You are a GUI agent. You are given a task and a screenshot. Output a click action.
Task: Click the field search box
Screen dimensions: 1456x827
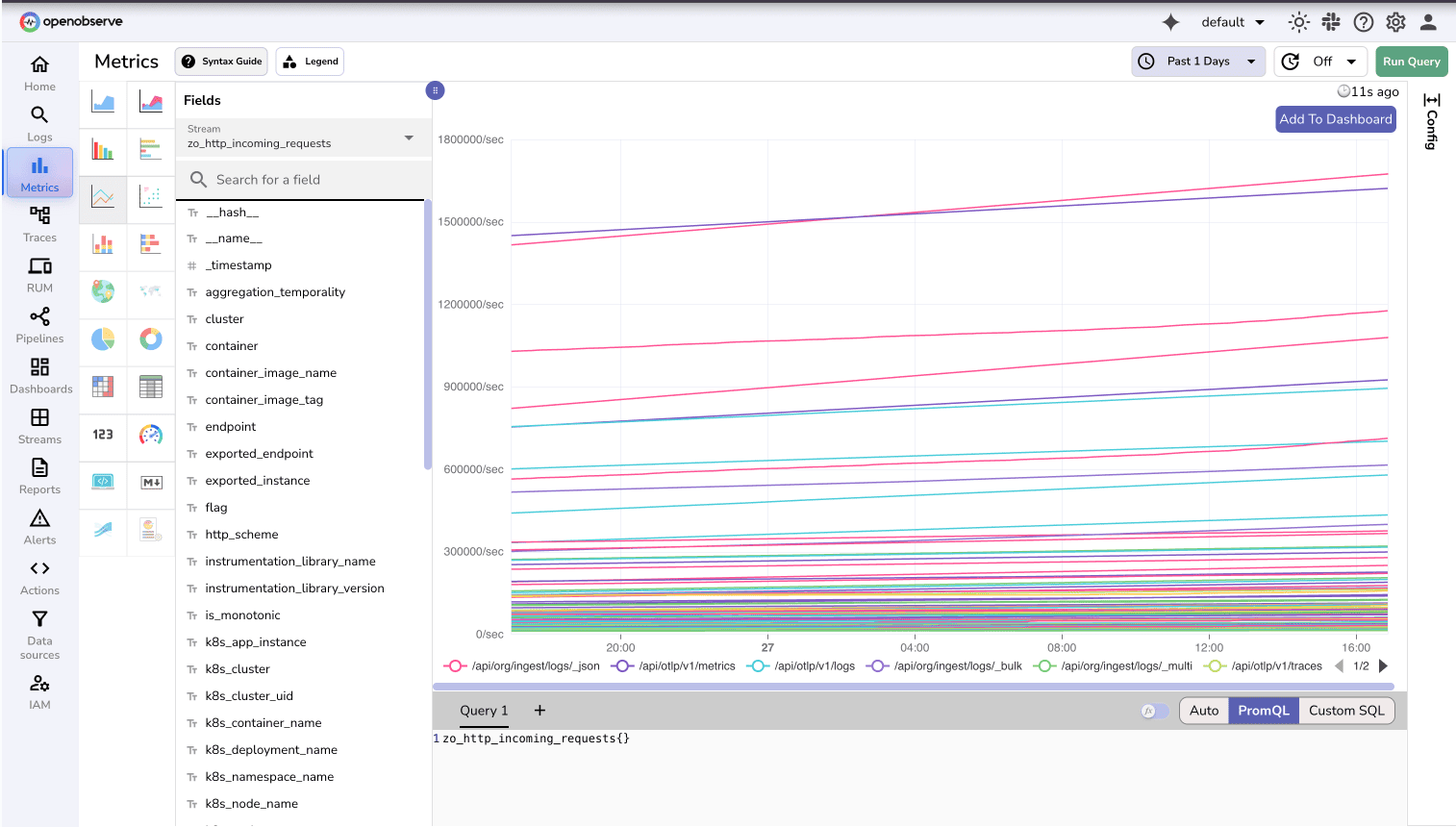[x=303, y=180]
